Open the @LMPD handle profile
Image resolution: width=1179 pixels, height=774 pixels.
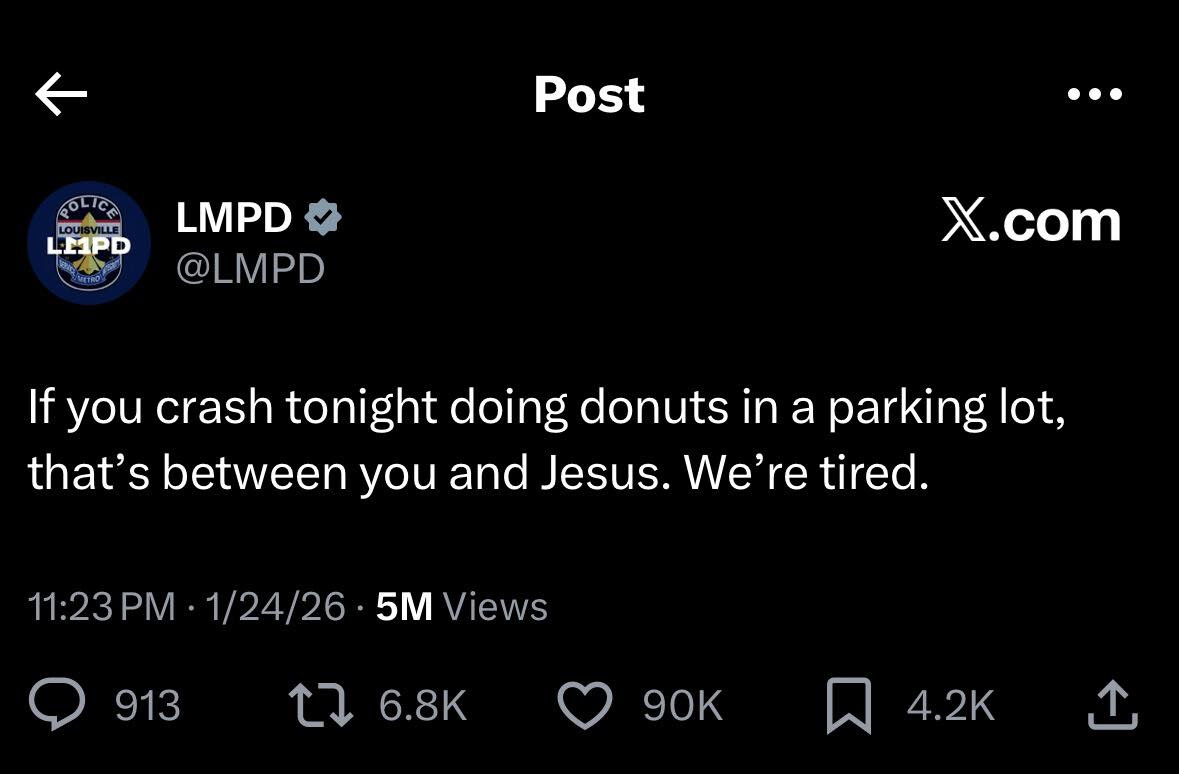(x=250, y=267)
